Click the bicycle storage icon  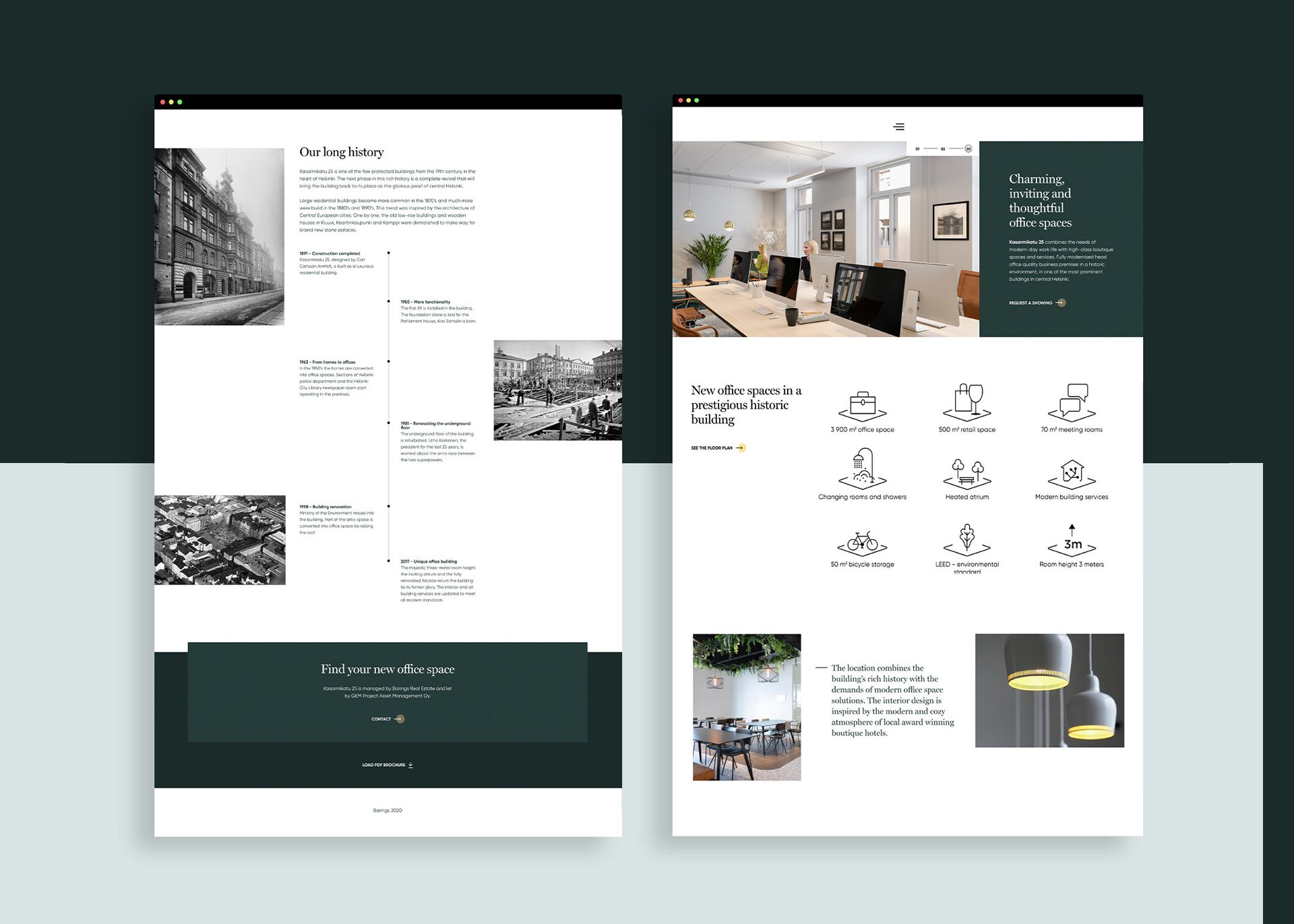[862, 542]
